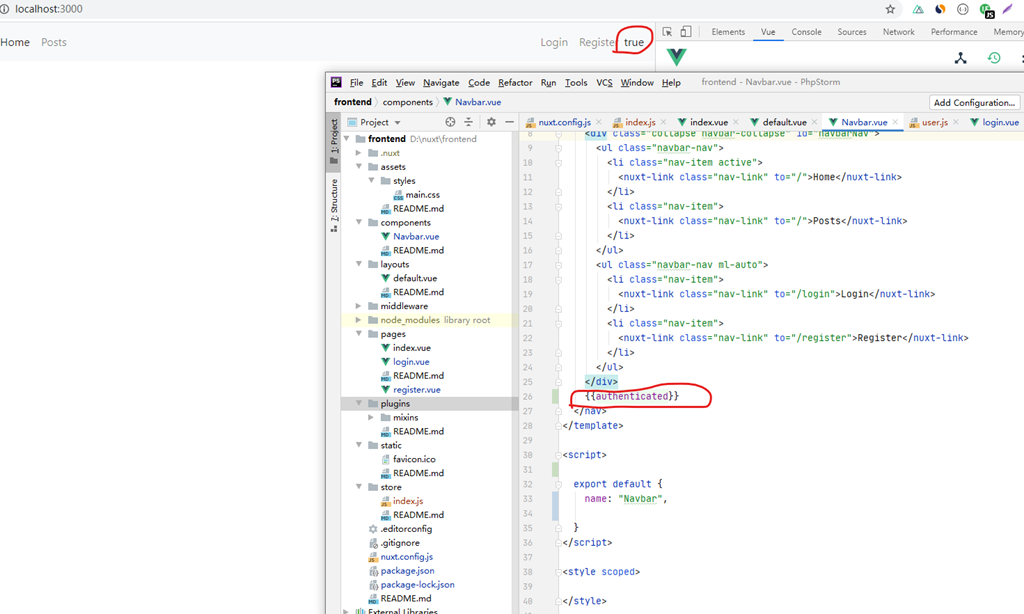This screenshot has height=614, width=1024.
Task: Click the Vue logo in DevTools panel
Action: (677, 57)
